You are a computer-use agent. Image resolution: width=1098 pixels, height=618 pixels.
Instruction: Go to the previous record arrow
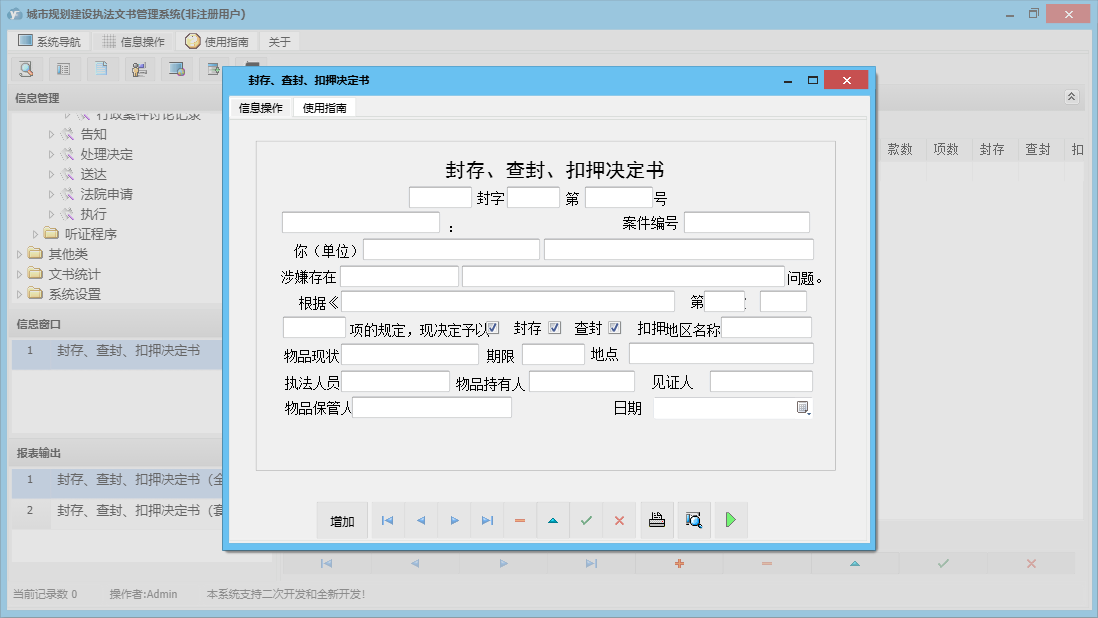[x=421, y=520]
